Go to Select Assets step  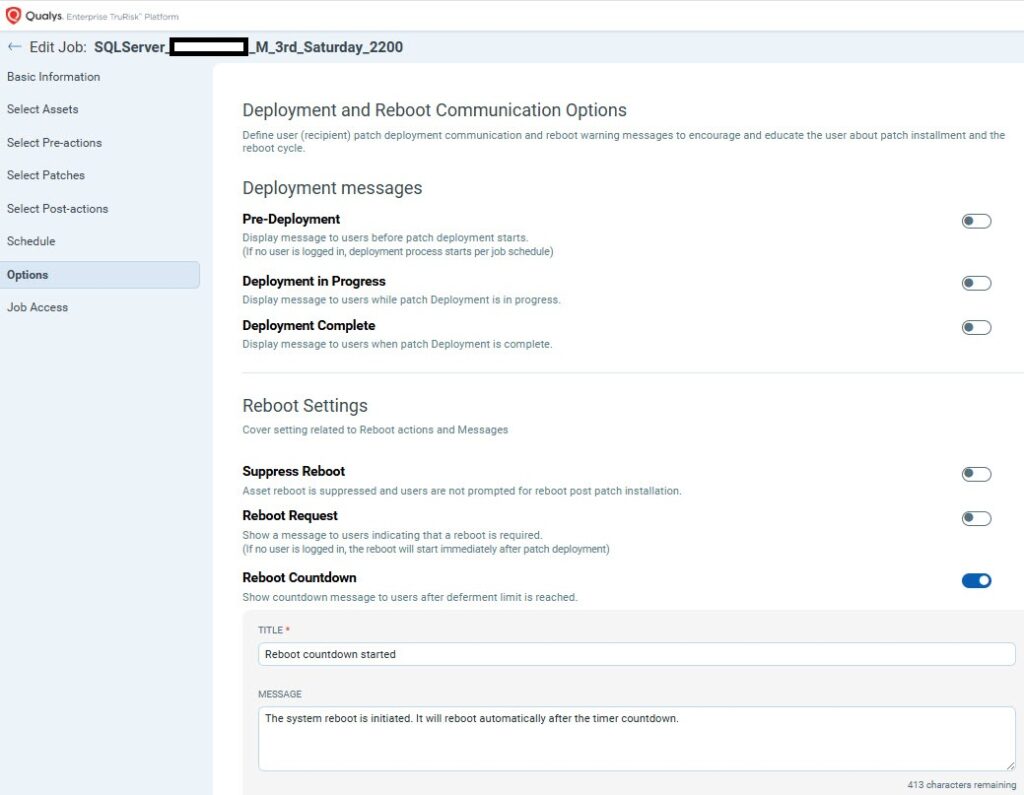(43, 109)
